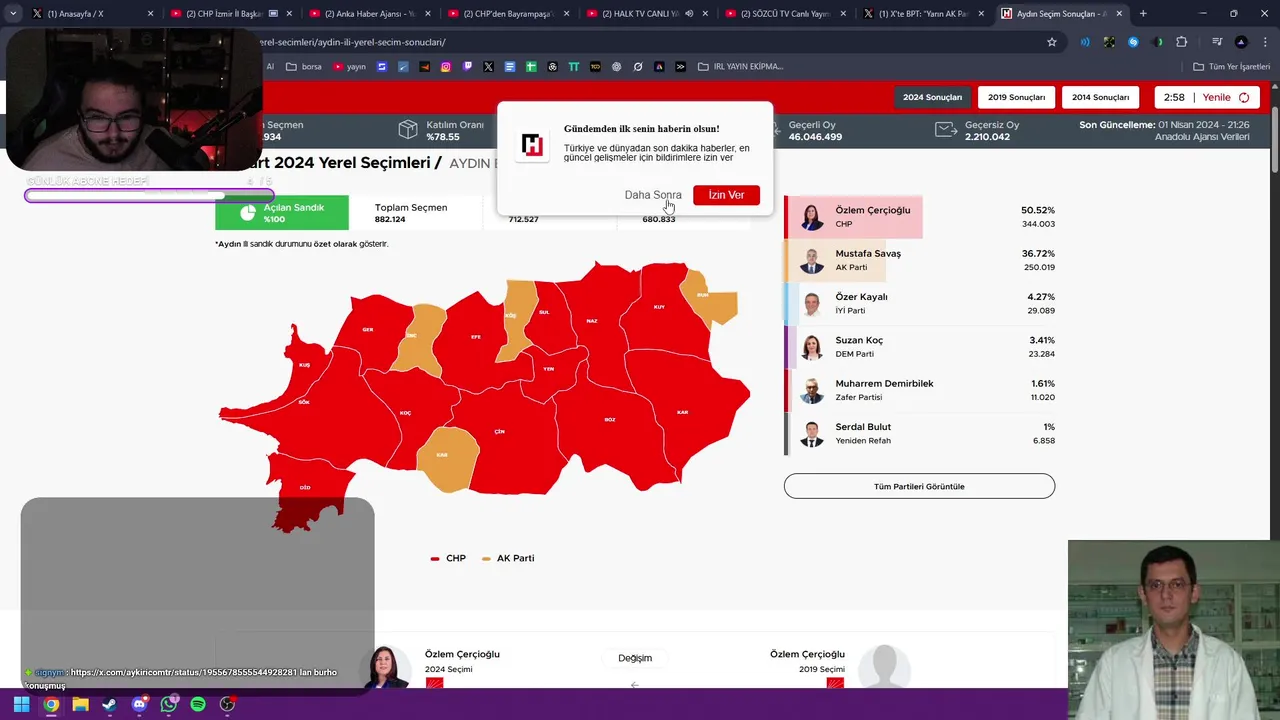Open the 'borsa' bookmark folder

tap(304, 67)
